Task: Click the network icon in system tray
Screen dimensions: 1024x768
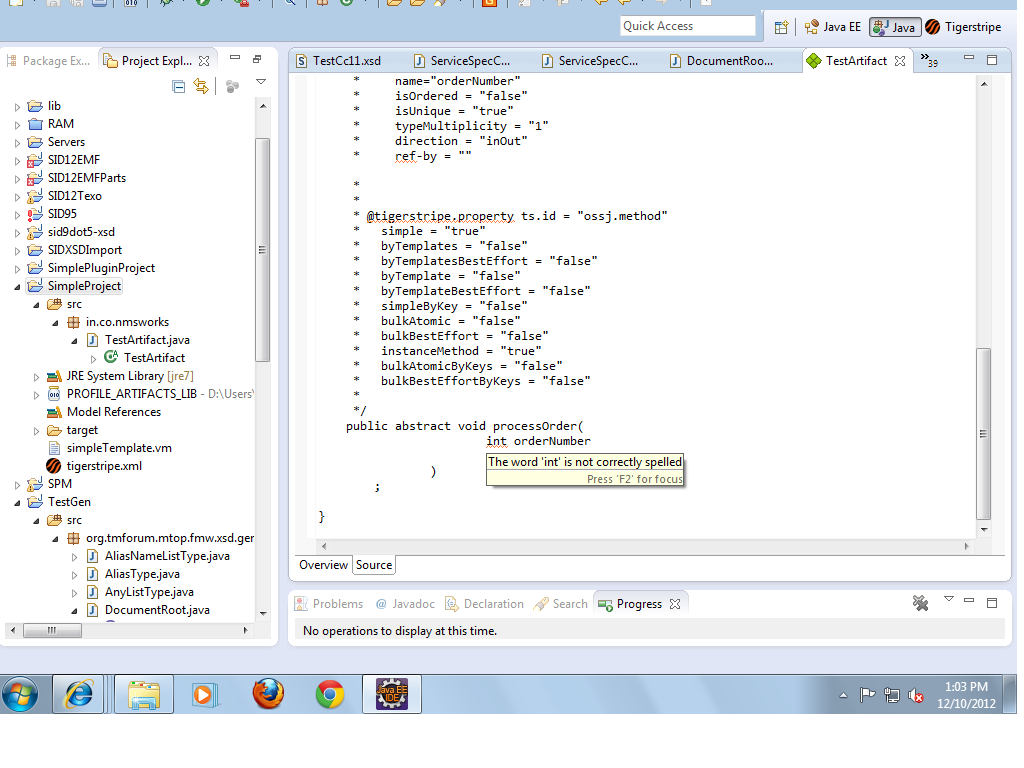Action: (x=891, y=696)
